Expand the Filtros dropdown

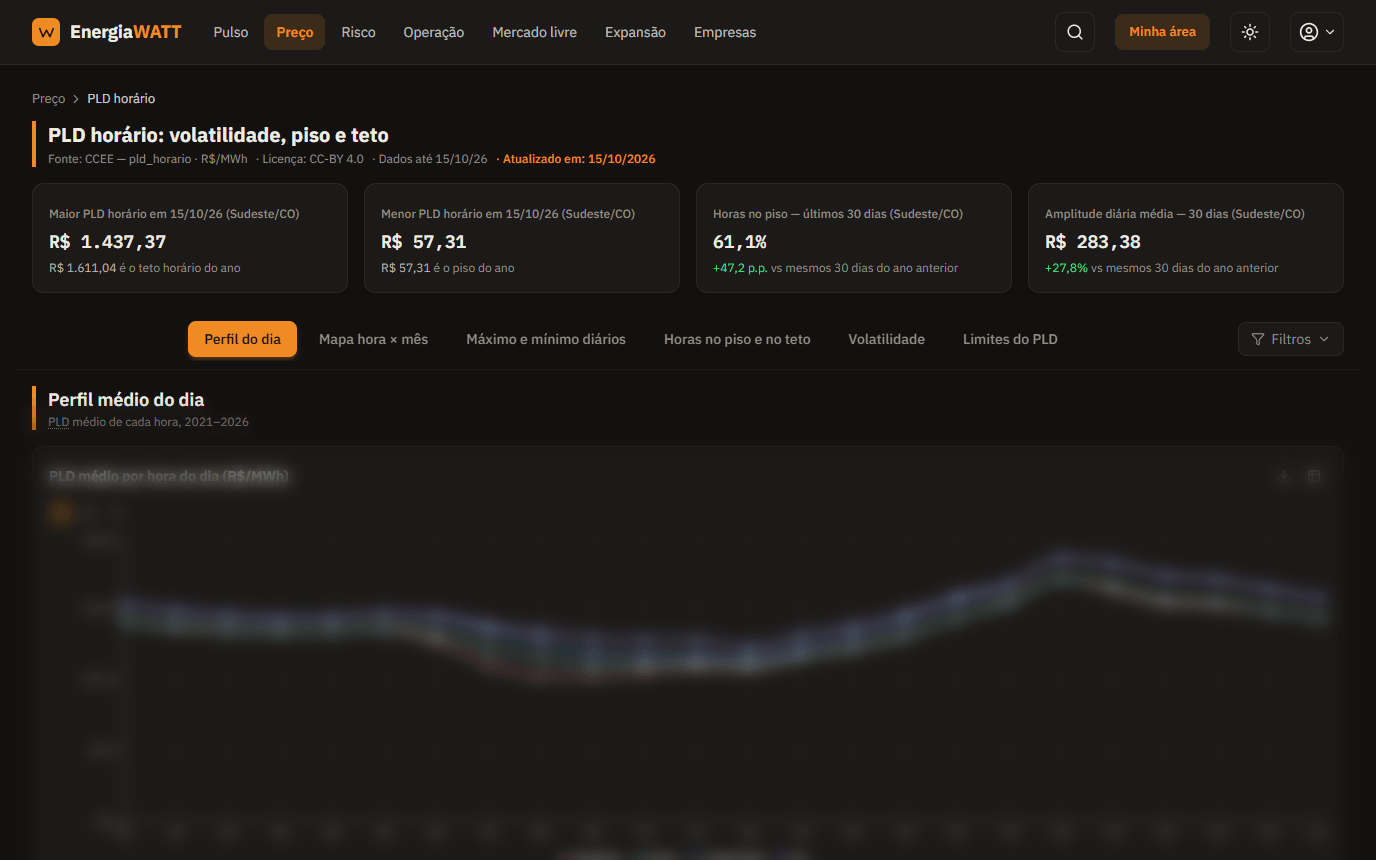coord(1291,339)
